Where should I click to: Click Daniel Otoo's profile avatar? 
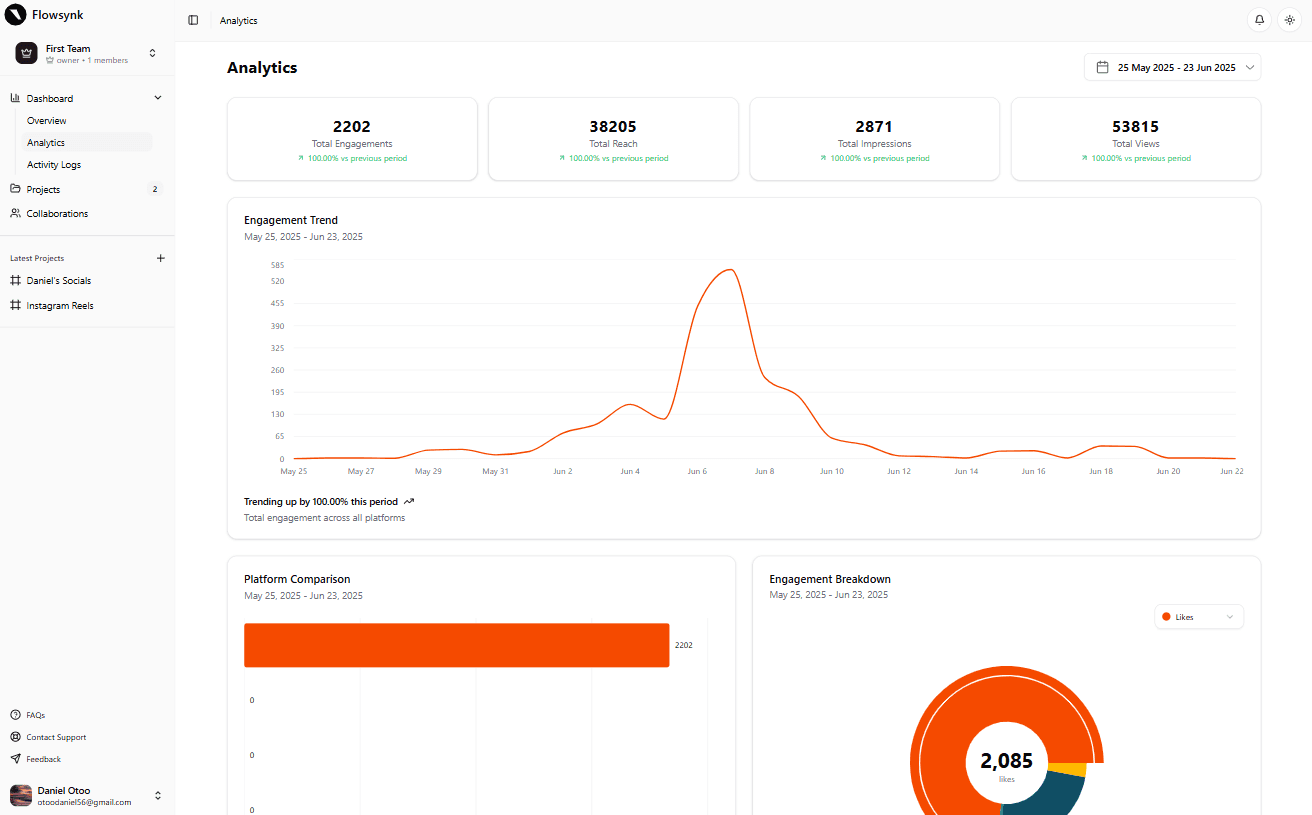(x=20, y=795)
